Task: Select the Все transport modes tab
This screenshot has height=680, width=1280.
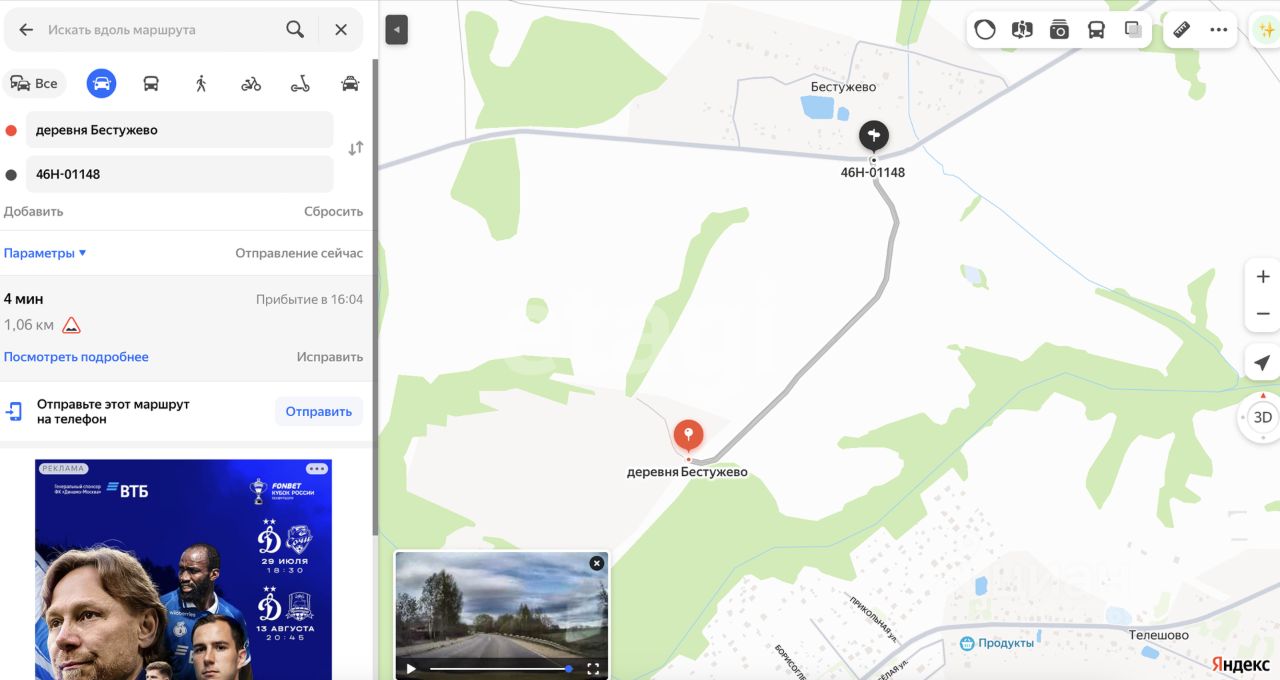Action: [x=34, y=83]
